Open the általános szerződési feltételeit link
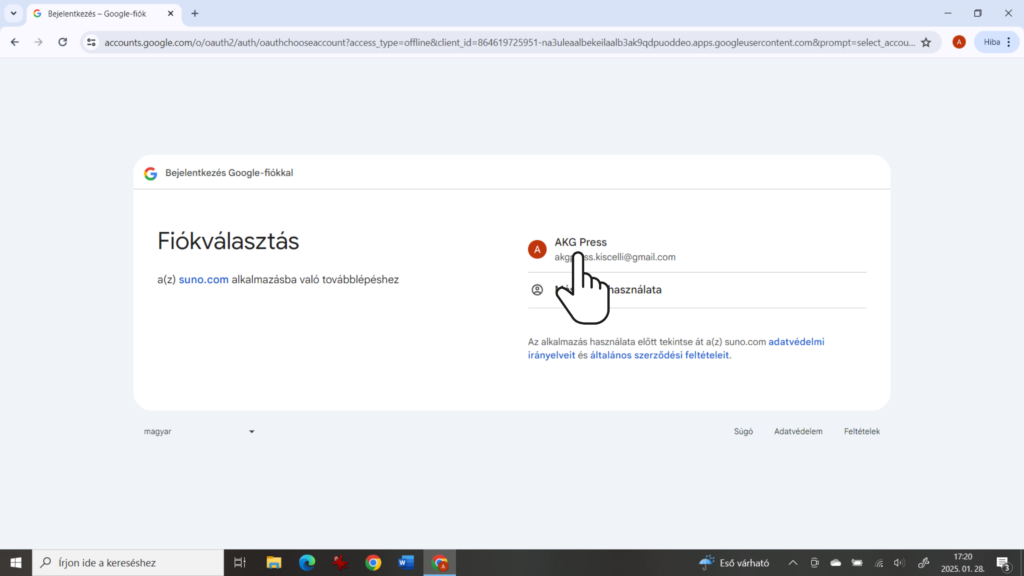The width and height of the screenshot is (1024, 576). coord(660,355)
